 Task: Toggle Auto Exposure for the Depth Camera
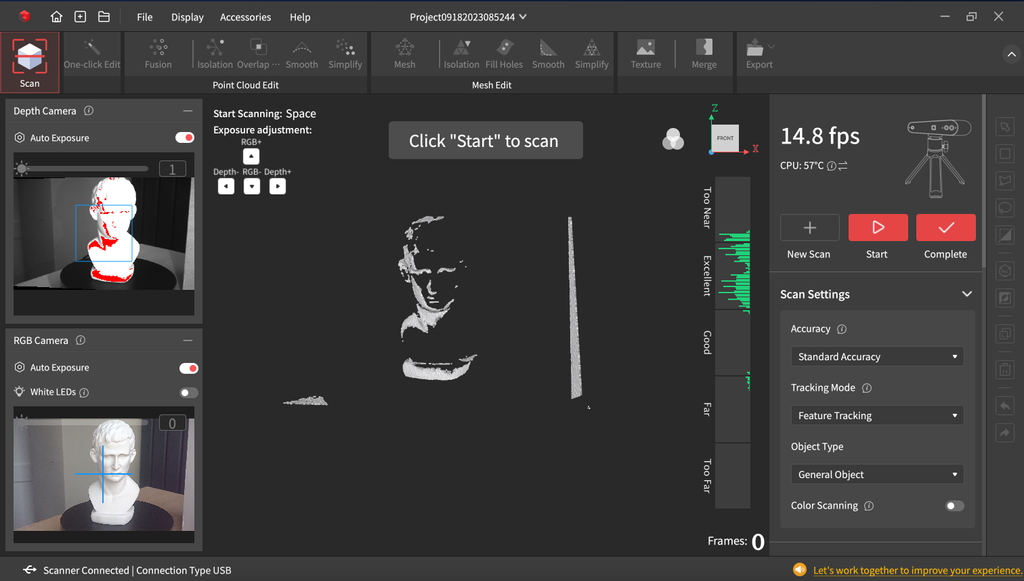pos(184,137)
